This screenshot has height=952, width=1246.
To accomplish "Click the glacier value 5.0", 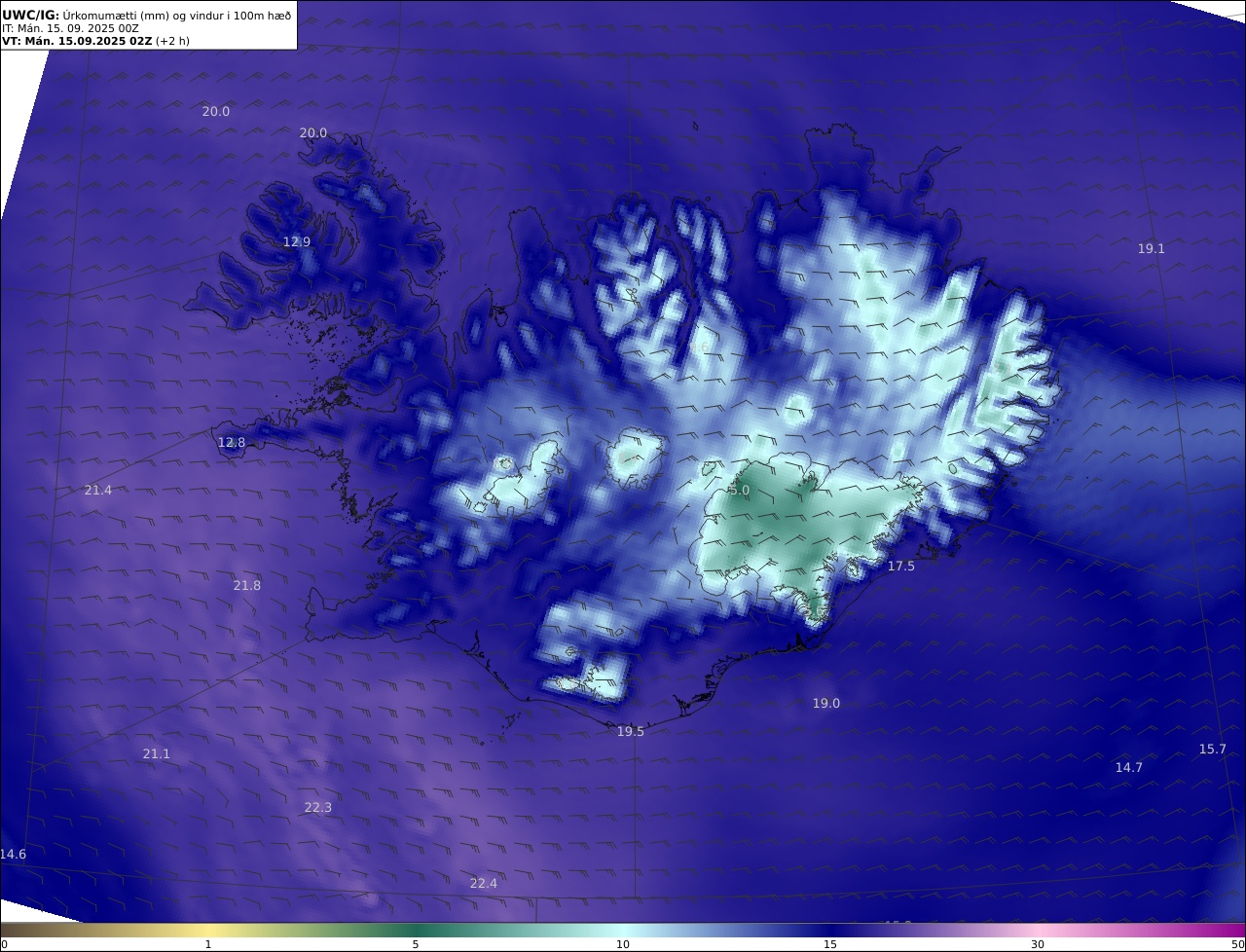I will 740,491.
